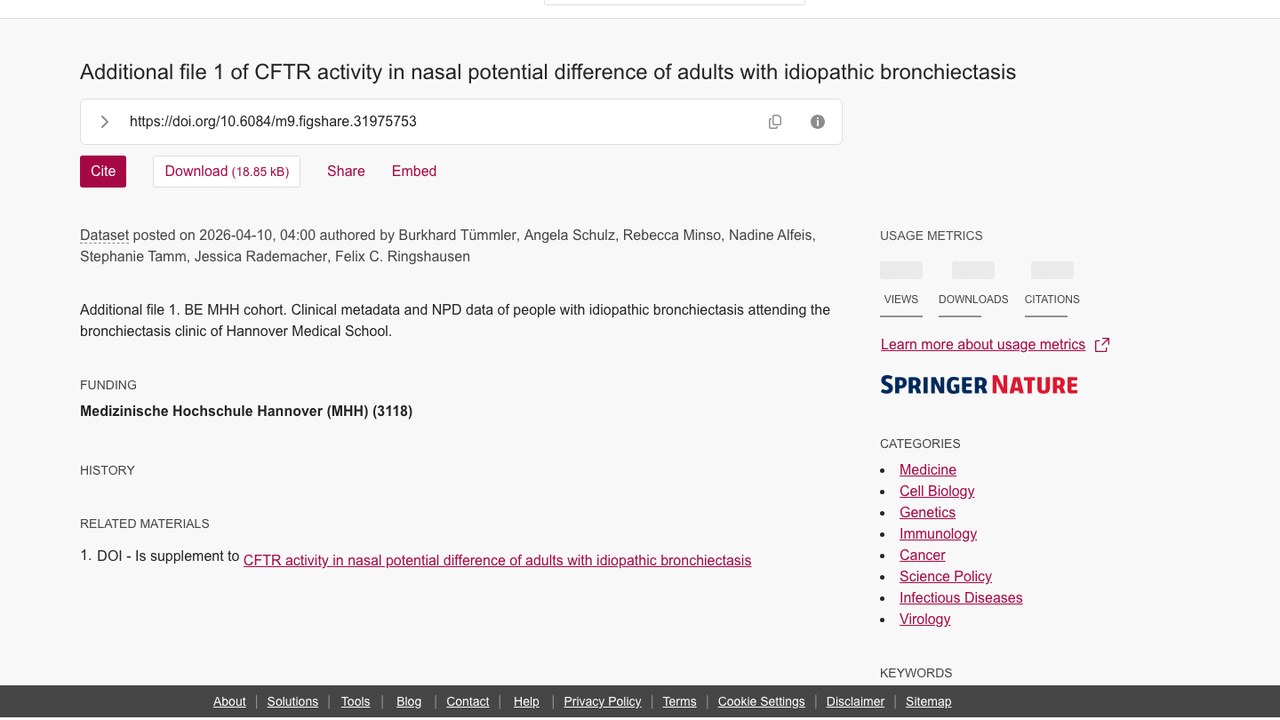Viewport: 1280px width, 720px height.
Task: Click the Medizinische Hochschule Hannover funding entry
Action: 246,411
